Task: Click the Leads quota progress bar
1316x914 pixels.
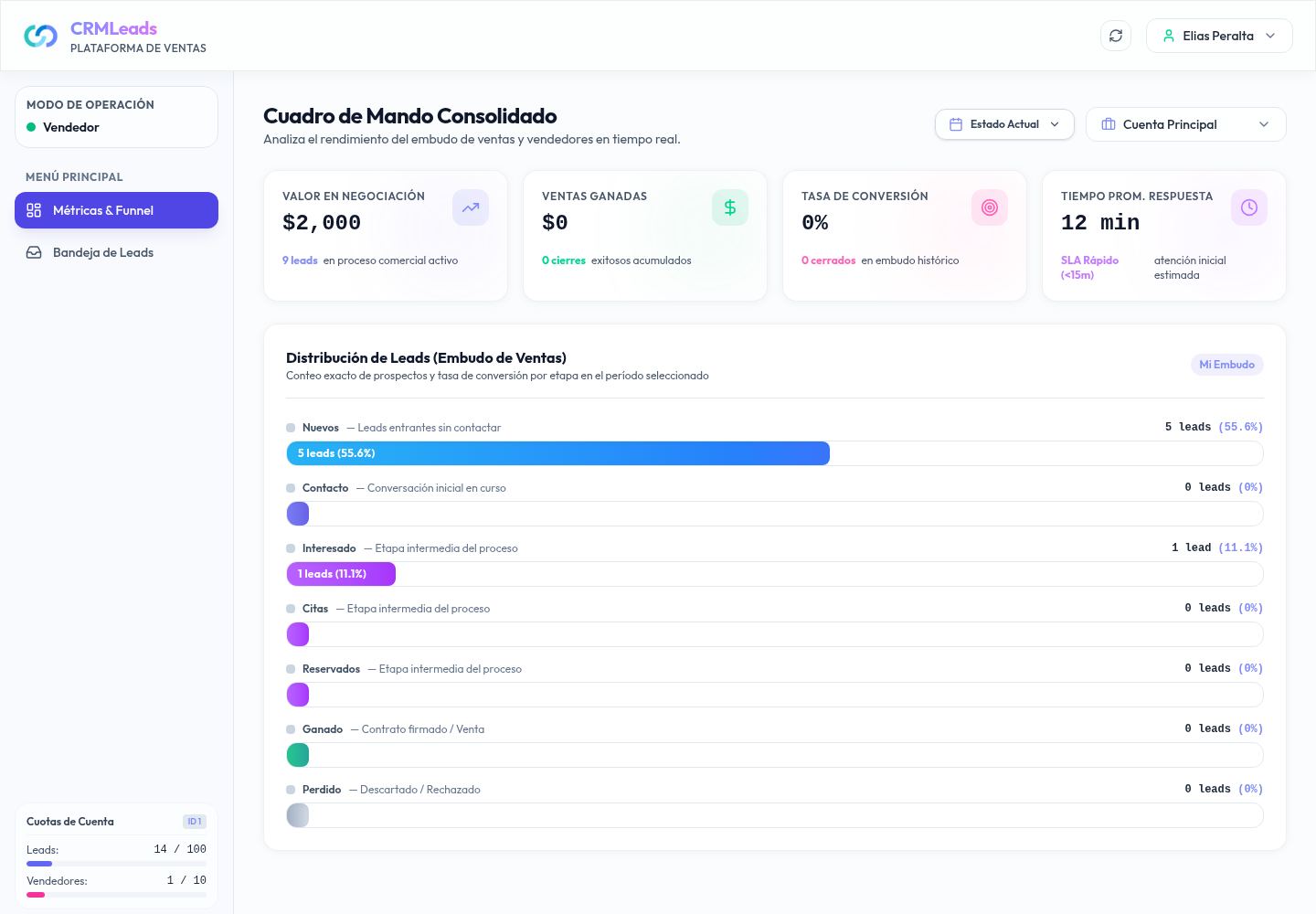Action: tap(116, 864)
